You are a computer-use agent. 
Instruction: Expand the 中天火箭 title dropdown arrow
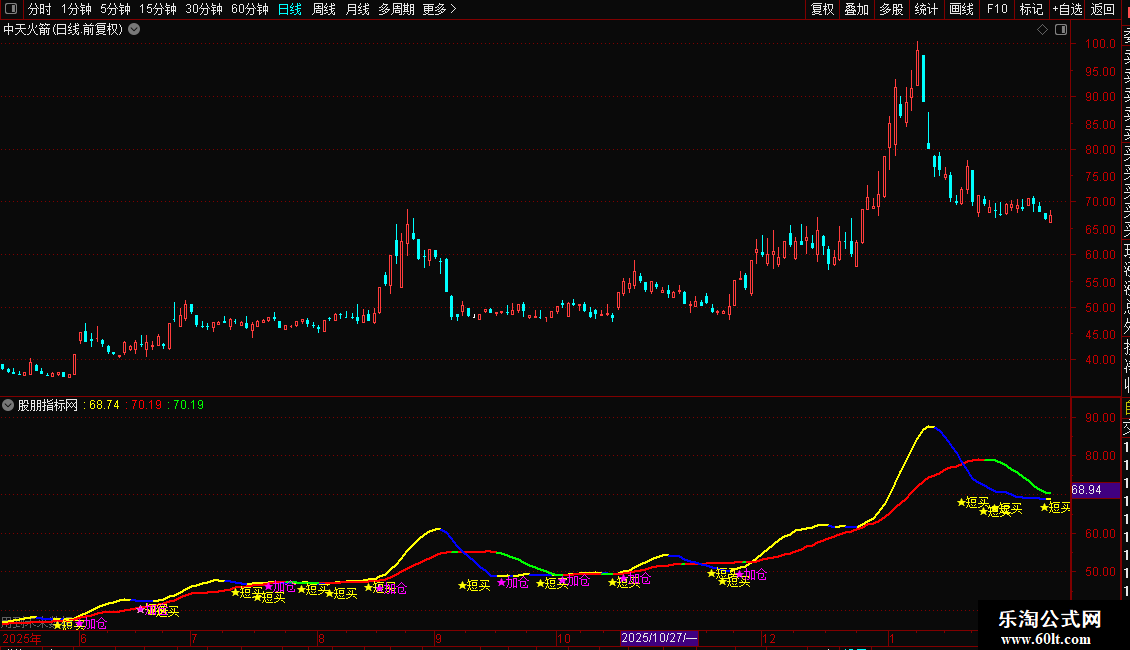(134, 30)
